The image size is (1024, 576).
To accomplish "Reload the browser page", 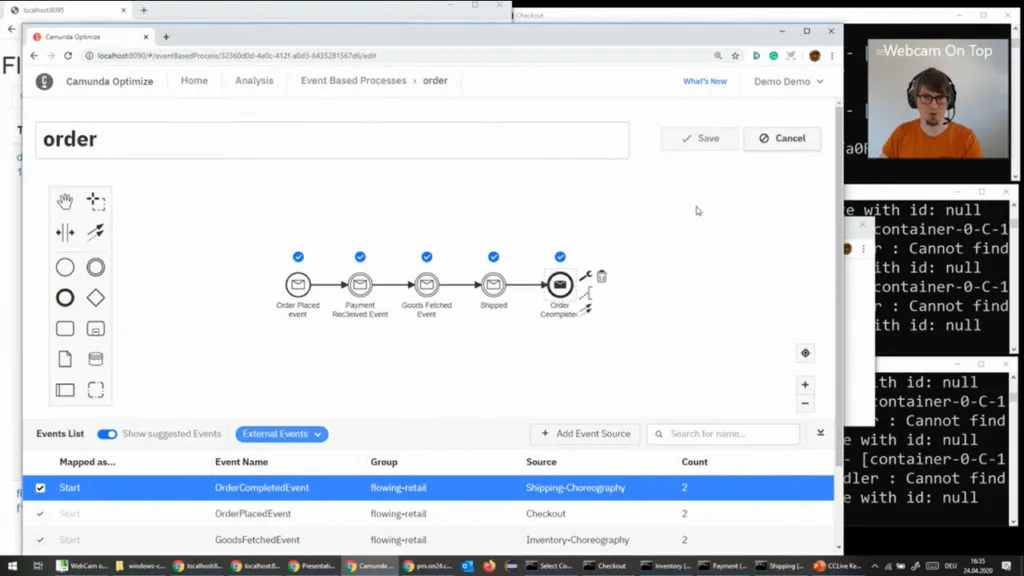I will tap(68, 56).
